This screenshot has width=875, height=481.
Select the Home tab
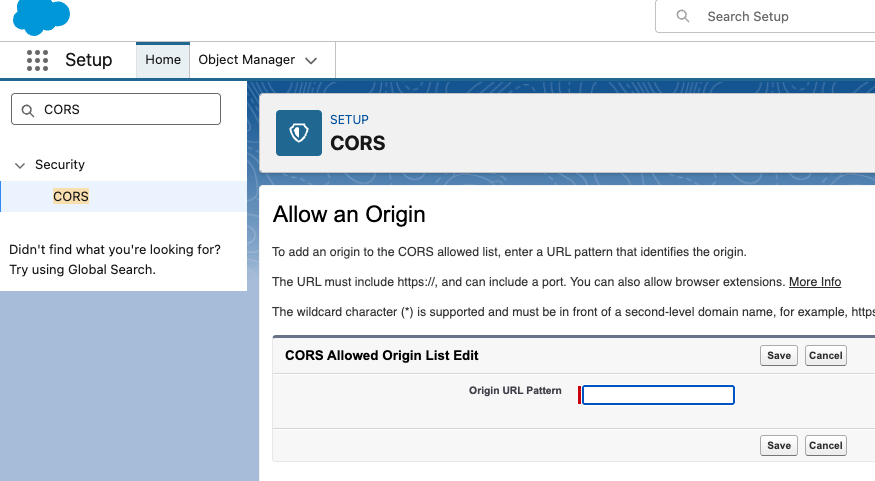pos(163,60)
